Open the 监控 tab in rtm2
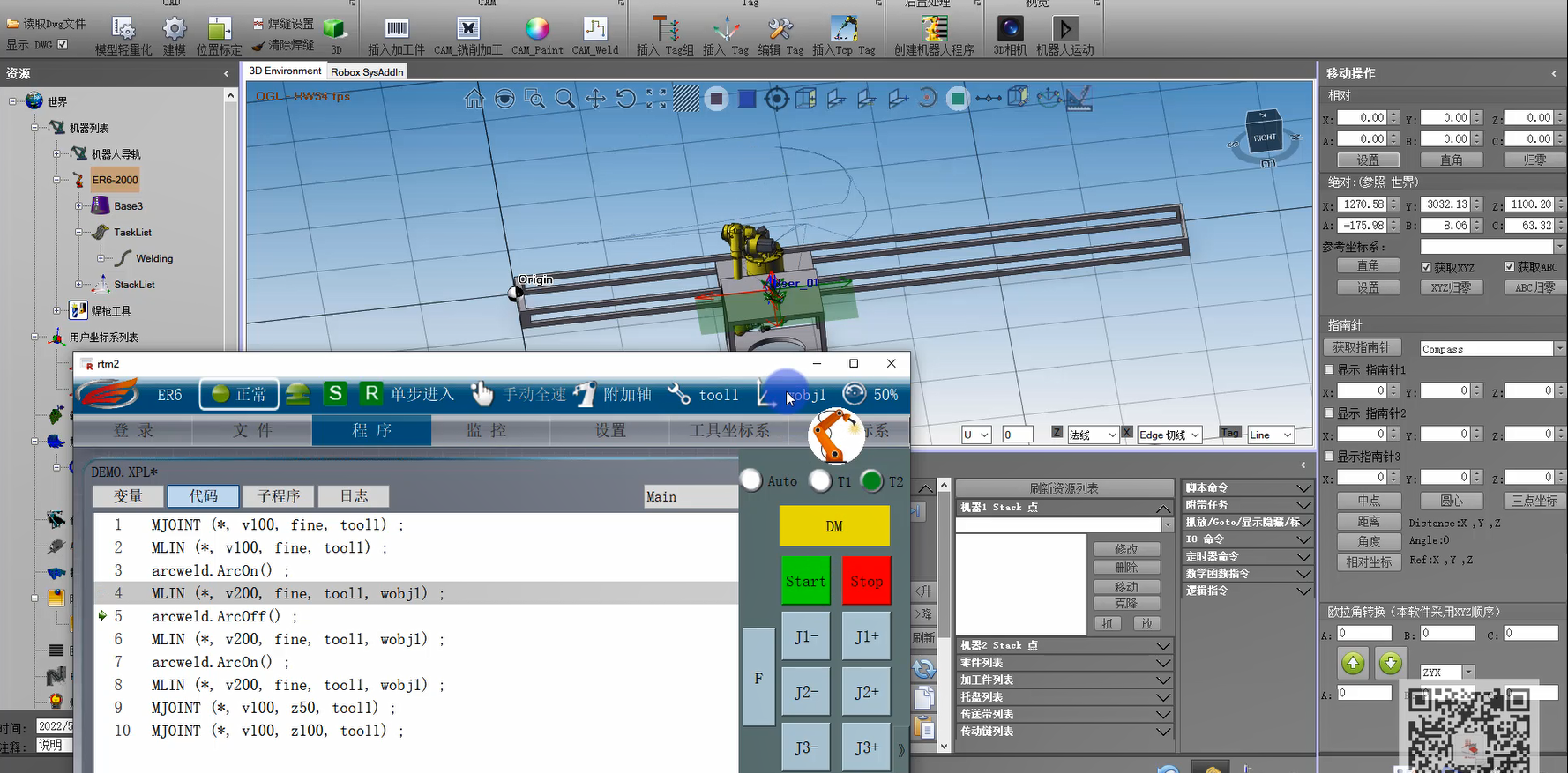 point(487,431)
